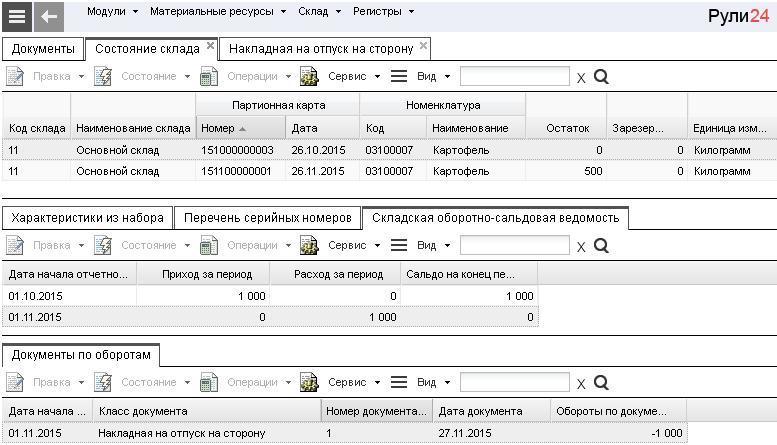Close the Состояние склада tab
The image size is (777, 445).
coord(210,46)
